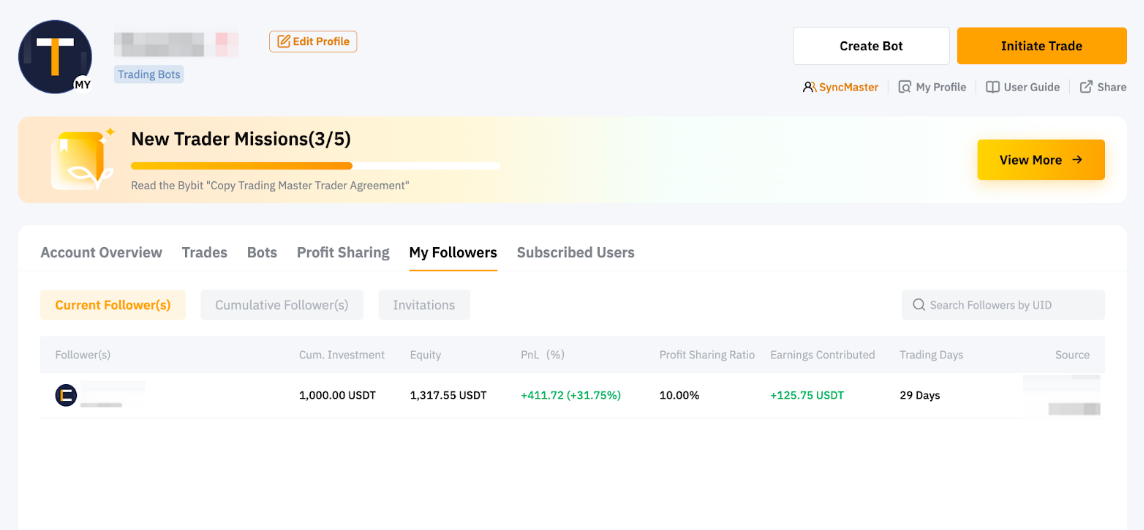
Task: Click the Create Bot button
Action: (x=871, y=46)
